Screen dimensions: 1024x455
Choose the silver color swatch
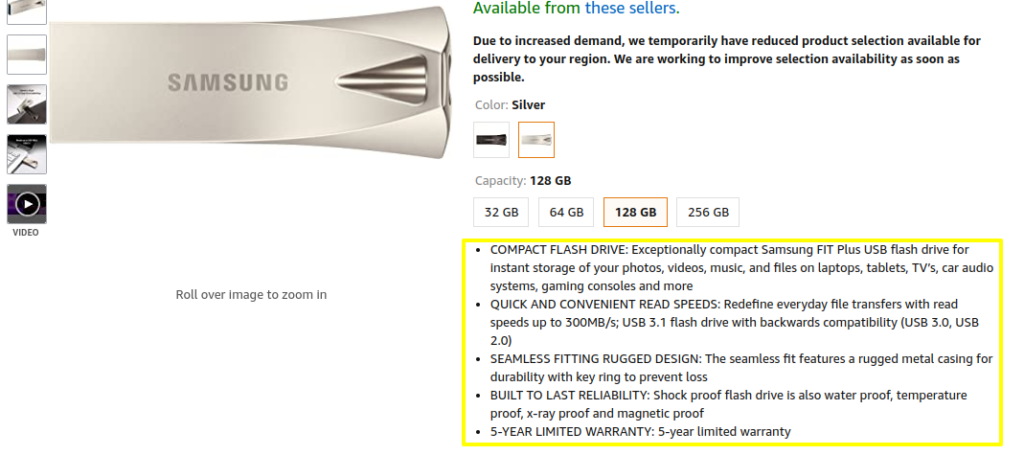click(536, 140)
